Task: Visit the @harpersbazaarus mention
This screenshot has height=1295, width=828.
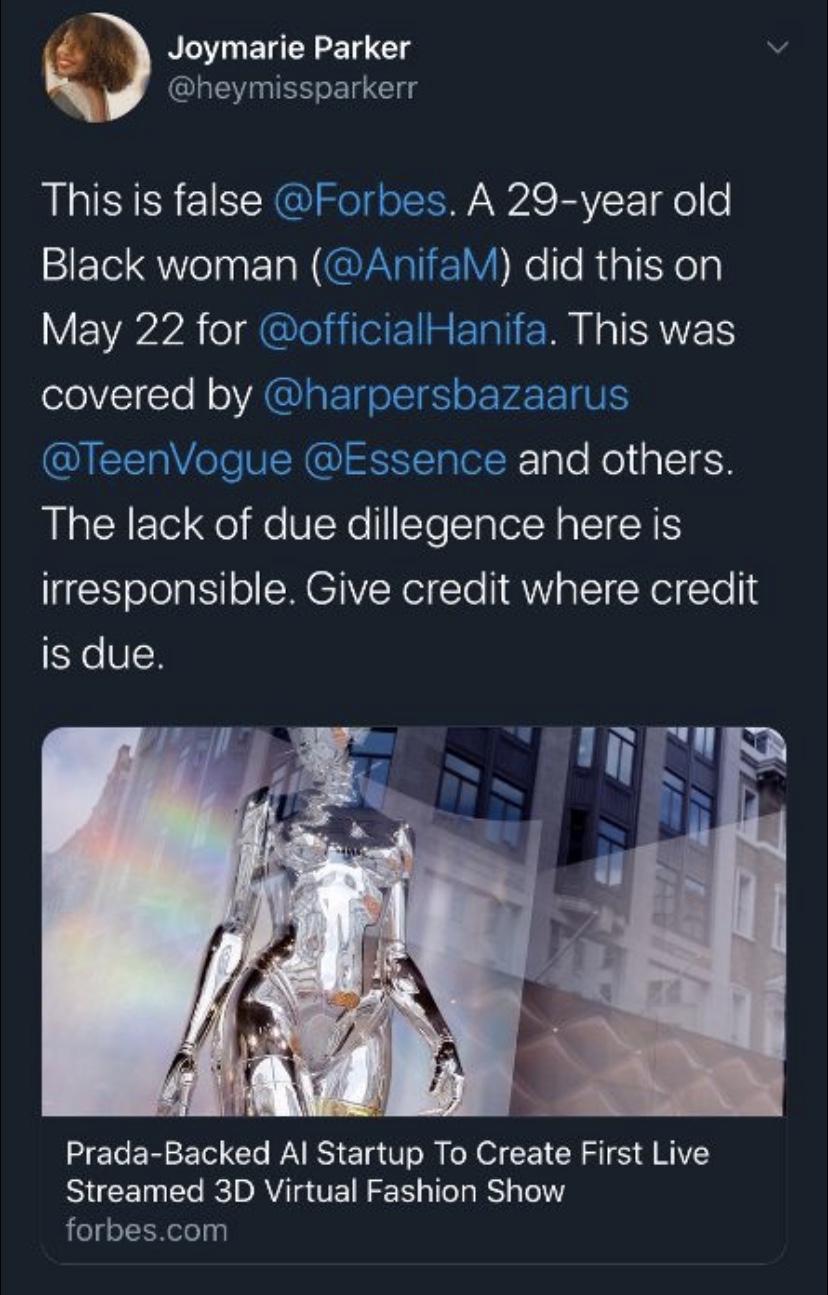Action: point(445,395)
